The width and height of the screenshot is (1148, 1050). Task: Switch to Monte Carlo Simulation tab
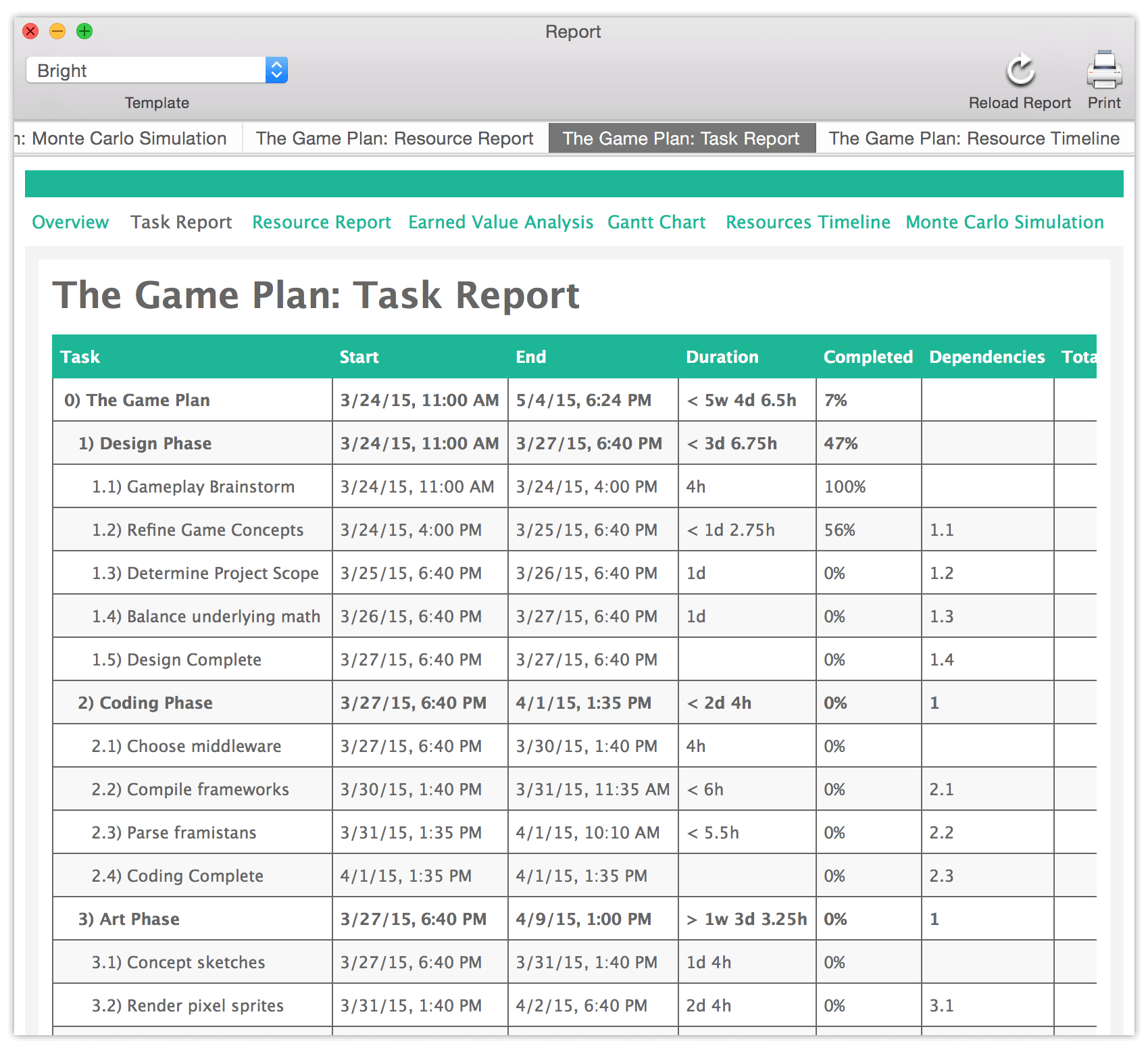[128, 139]
